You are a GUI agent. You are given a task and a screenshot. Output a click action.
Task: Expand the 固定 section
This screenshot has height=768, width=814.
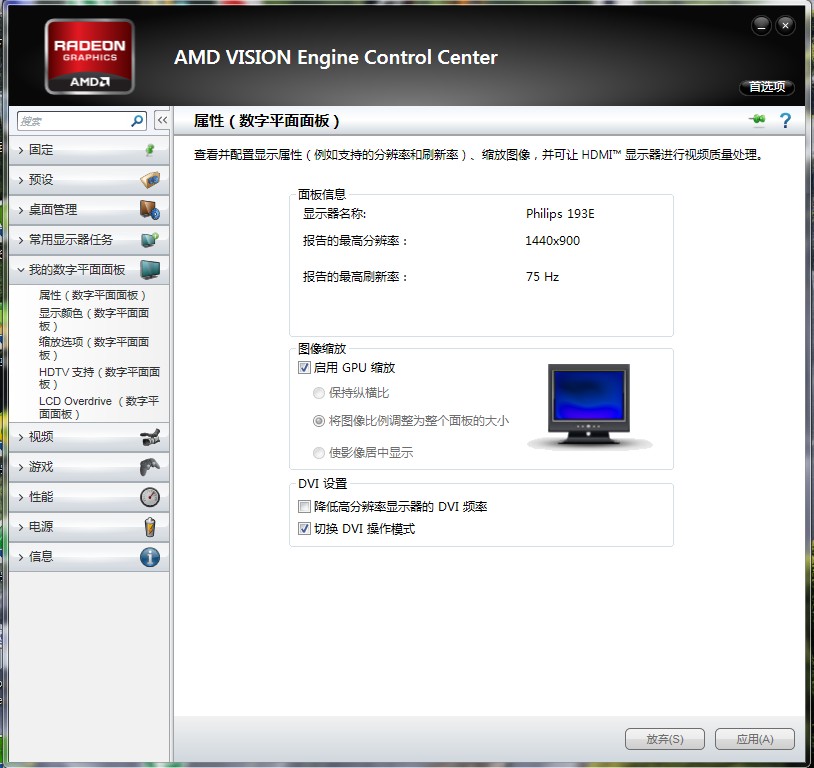pos(89,150)
